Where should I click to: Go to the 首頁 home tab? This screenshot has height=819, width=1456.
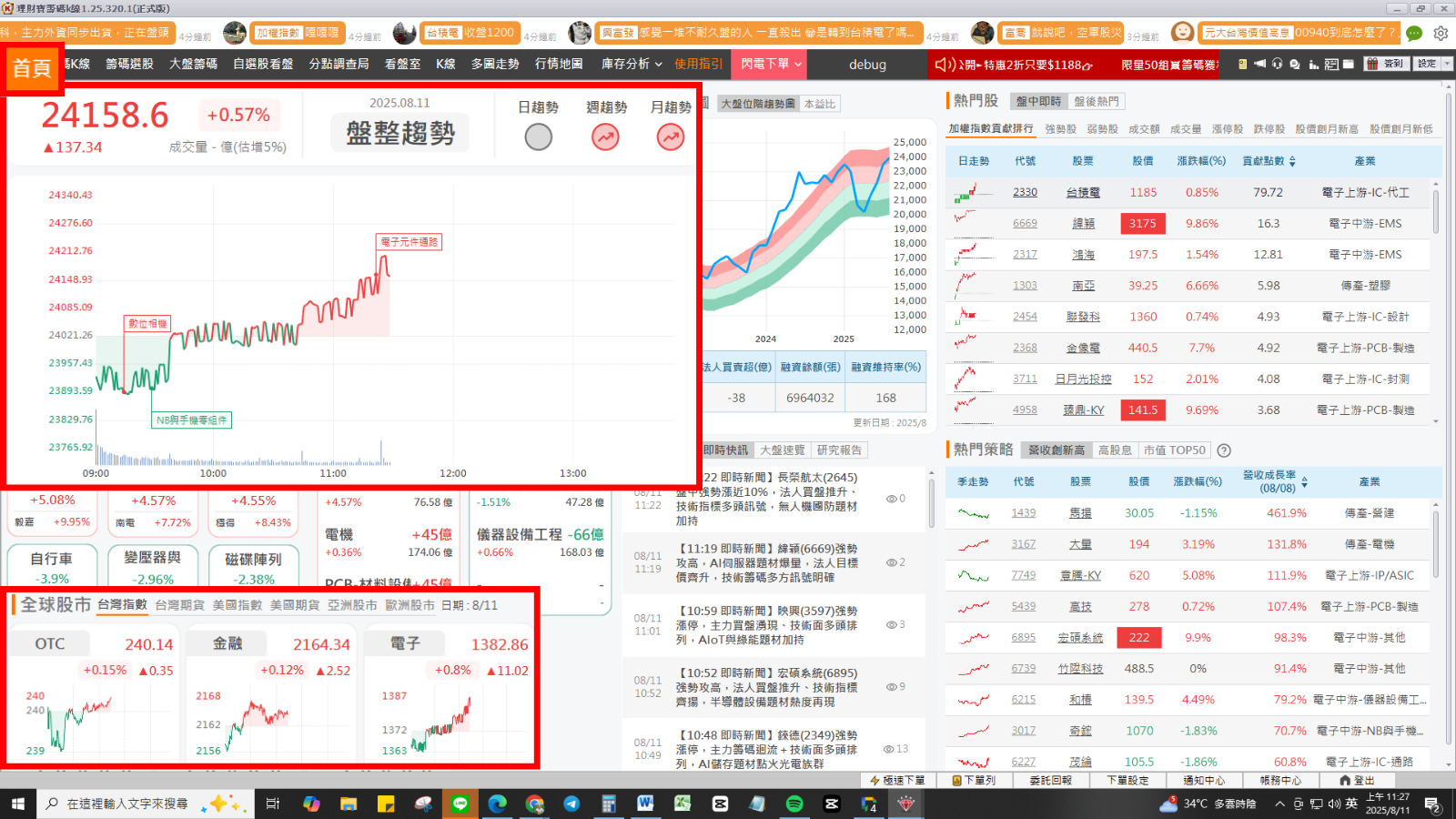point(32,68)
